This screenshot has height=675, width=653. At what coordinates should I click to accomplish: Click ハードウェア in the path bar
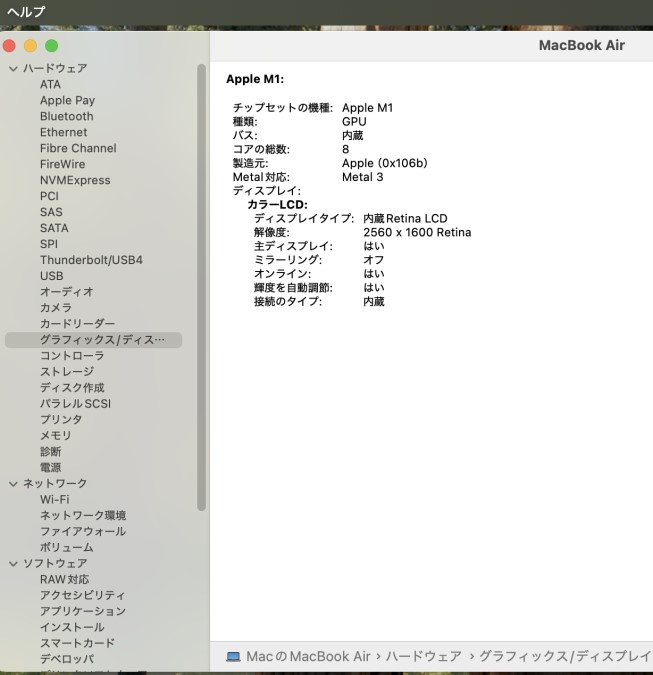pyautogui.click(x=424, y=656)
